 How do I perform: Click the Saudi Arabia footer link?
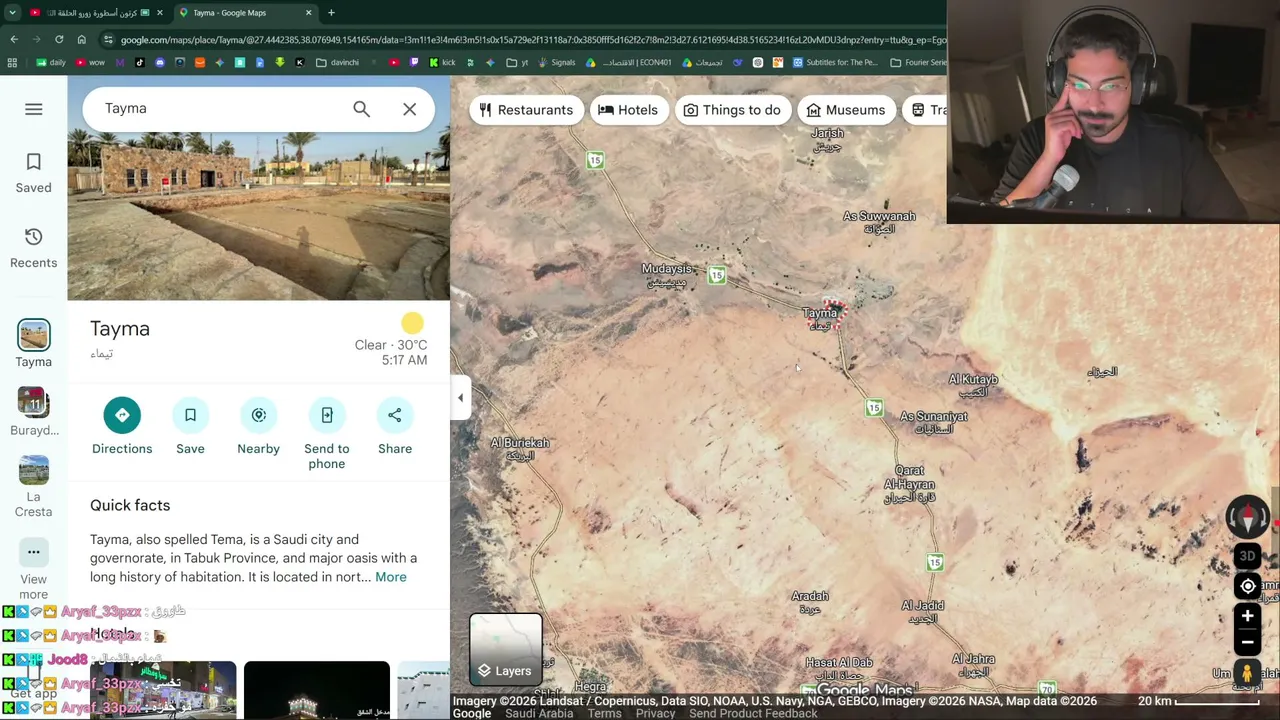pyautogui.click(x=539, y=713)
